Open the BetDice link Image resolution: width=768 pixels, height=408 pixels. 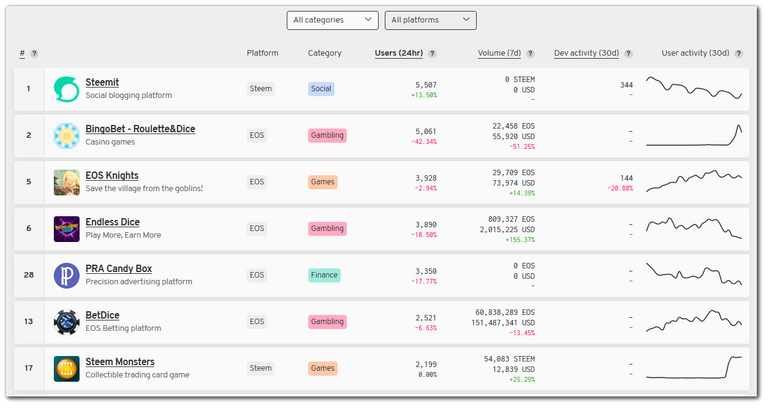[x=102, y=315]
